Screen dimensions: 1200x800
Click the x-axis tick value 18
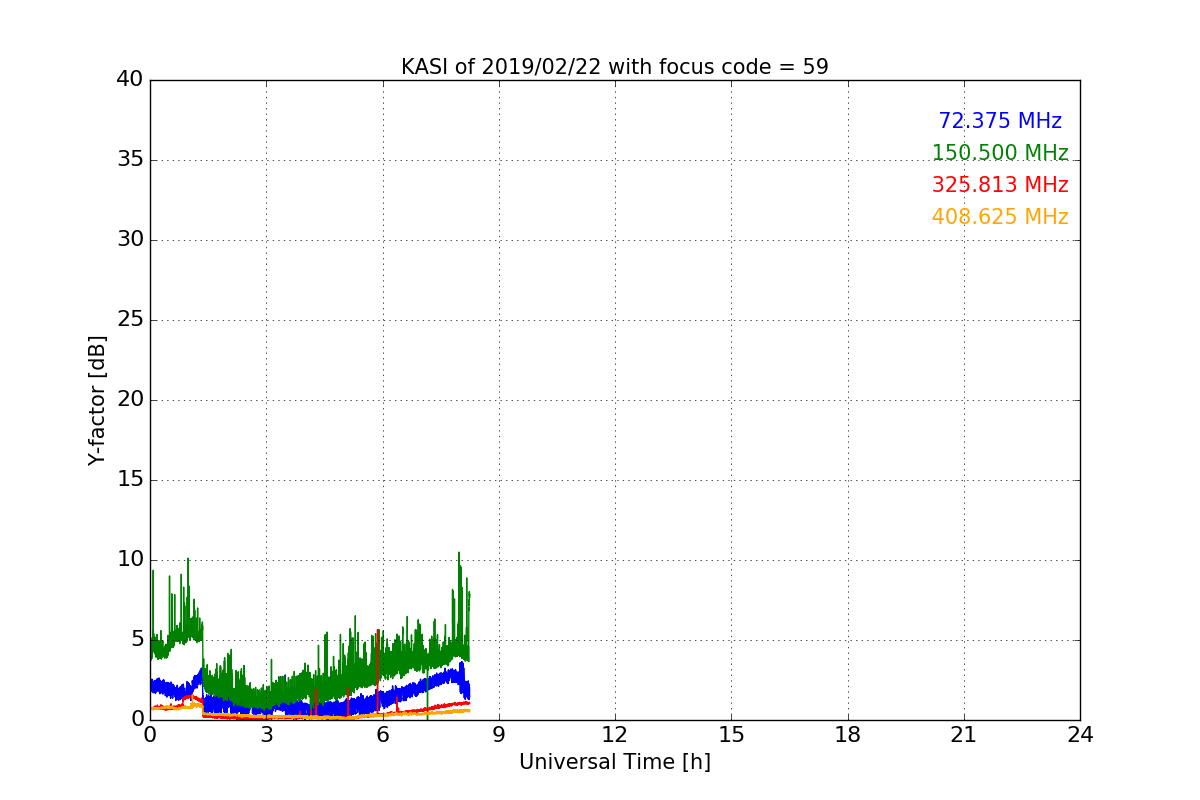pyautogui.click(x=848, y=735)
